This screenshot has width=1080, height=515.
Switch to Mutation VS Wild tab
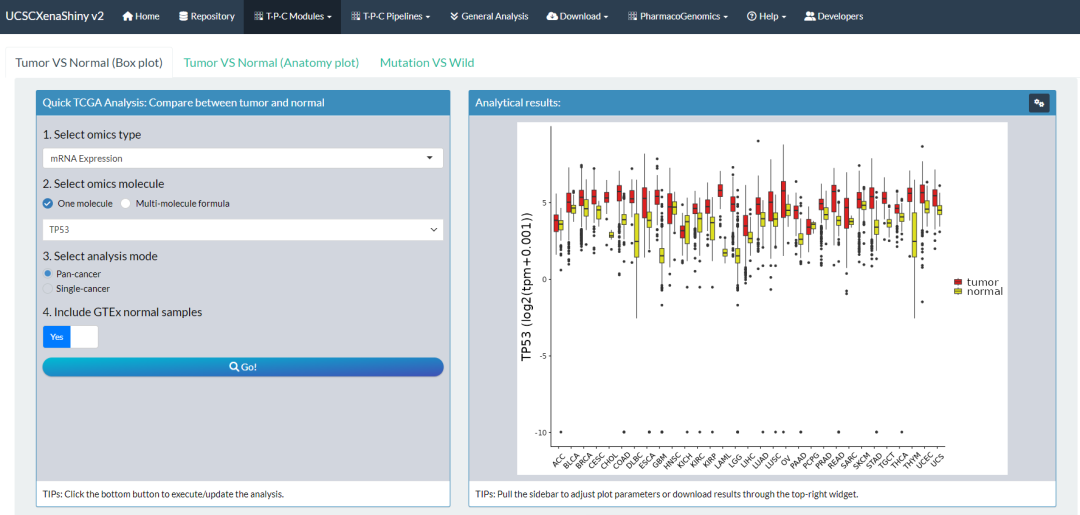tap(427, 63)
